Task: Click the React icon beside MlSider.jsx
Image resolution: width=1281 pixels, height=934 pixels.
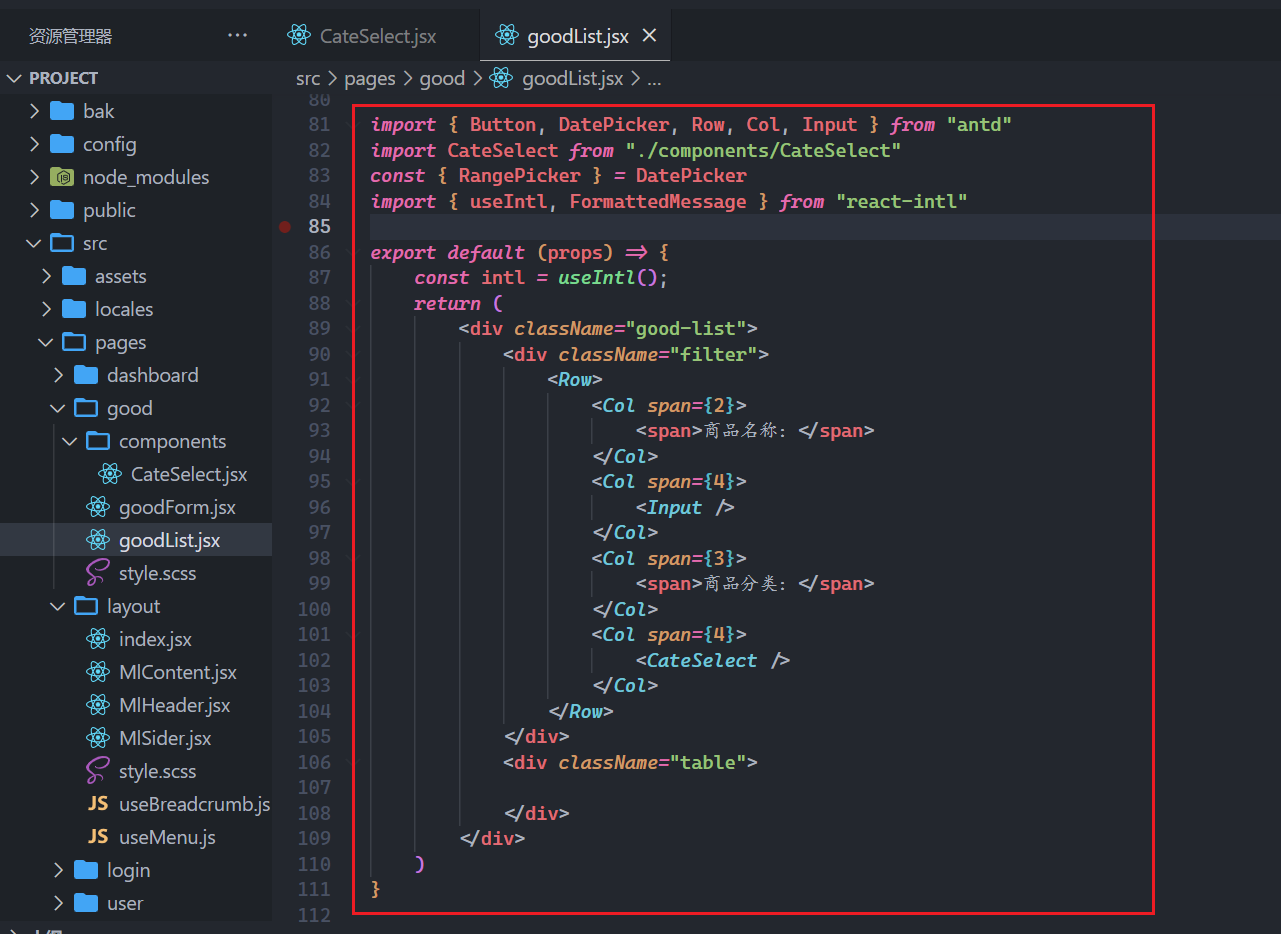Action: click(97, 738)
